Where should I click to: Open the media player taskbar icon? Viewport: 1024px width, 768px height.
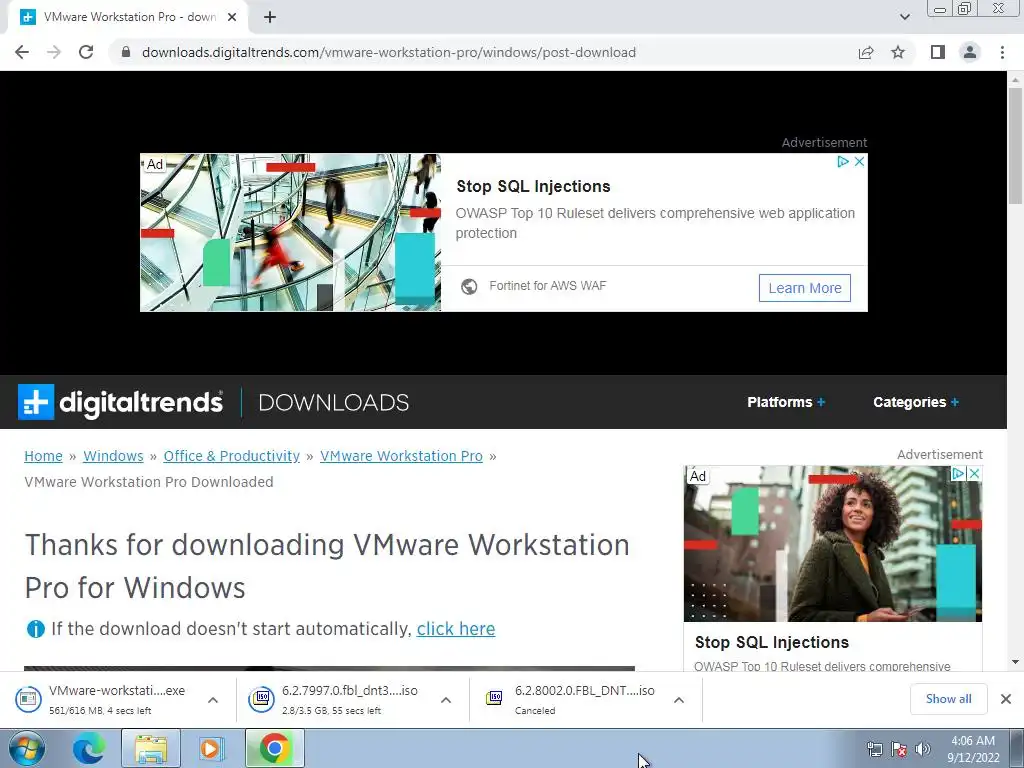click(211, 748)
